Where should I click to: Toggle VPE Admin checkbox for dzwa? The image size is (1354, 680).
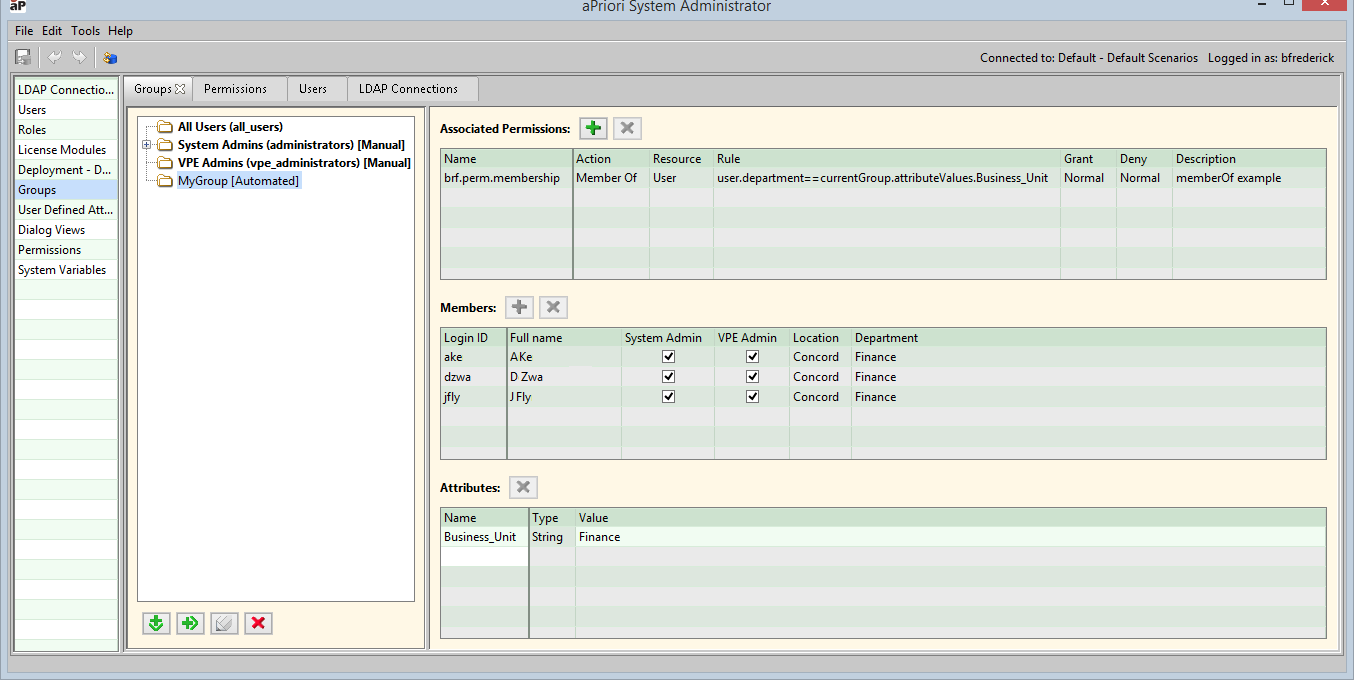point(752,377)
